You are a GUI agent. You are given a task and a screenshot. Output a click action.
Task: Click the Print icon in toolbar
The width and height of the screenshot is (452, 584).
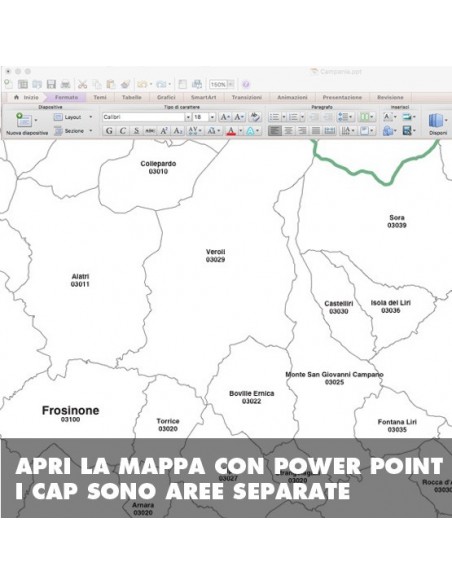pos(66,84)
